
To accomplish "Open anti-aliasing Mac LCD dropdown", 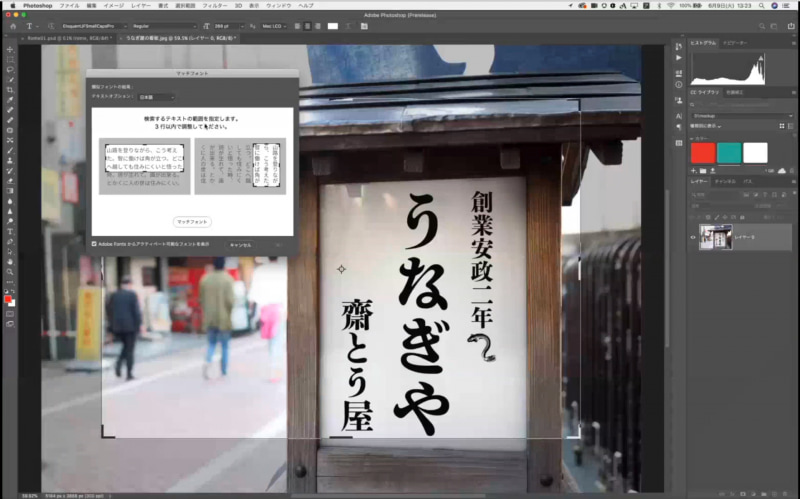I will point(274,26).
